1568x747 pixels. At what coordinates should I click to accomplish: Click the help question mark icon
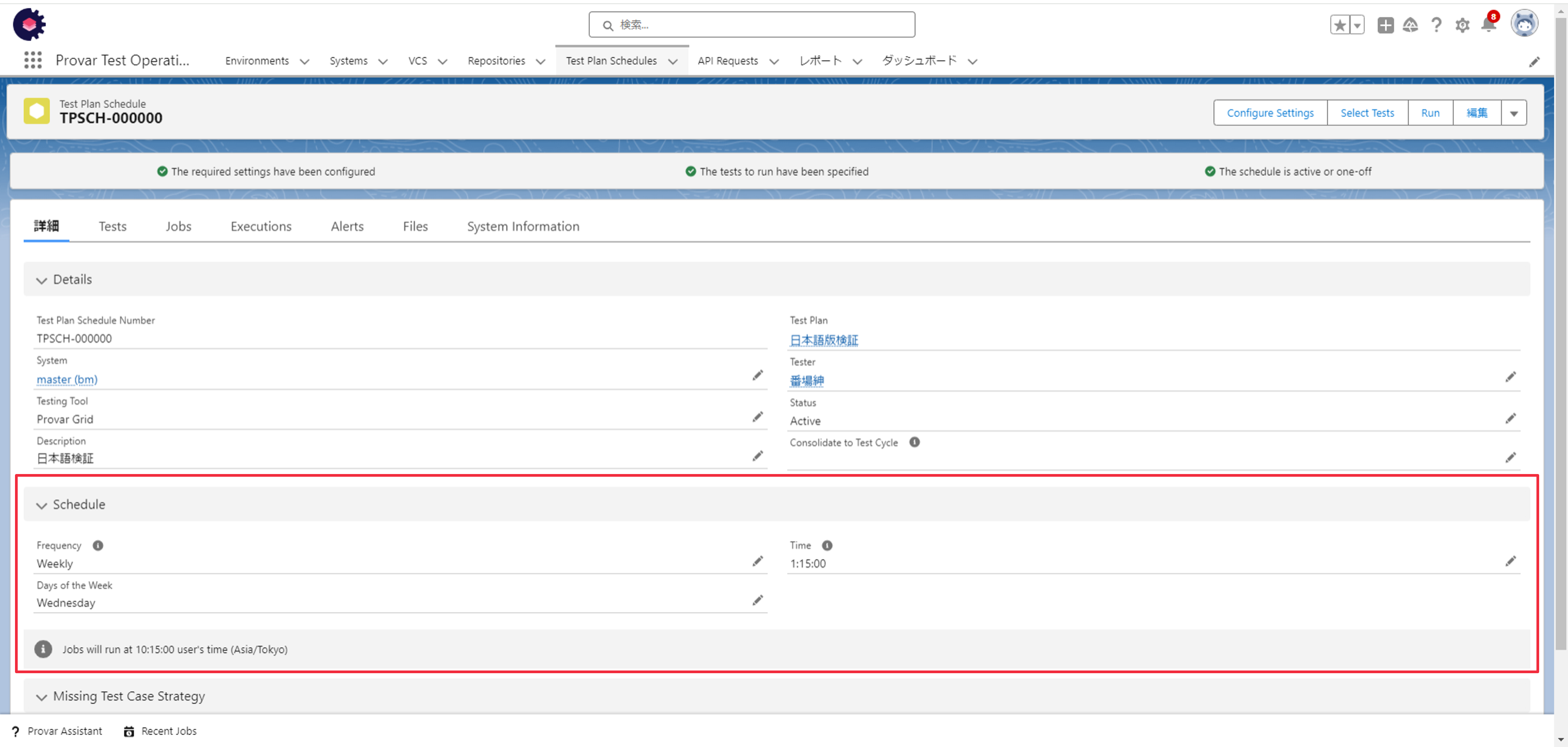[x=1436, y=25]
